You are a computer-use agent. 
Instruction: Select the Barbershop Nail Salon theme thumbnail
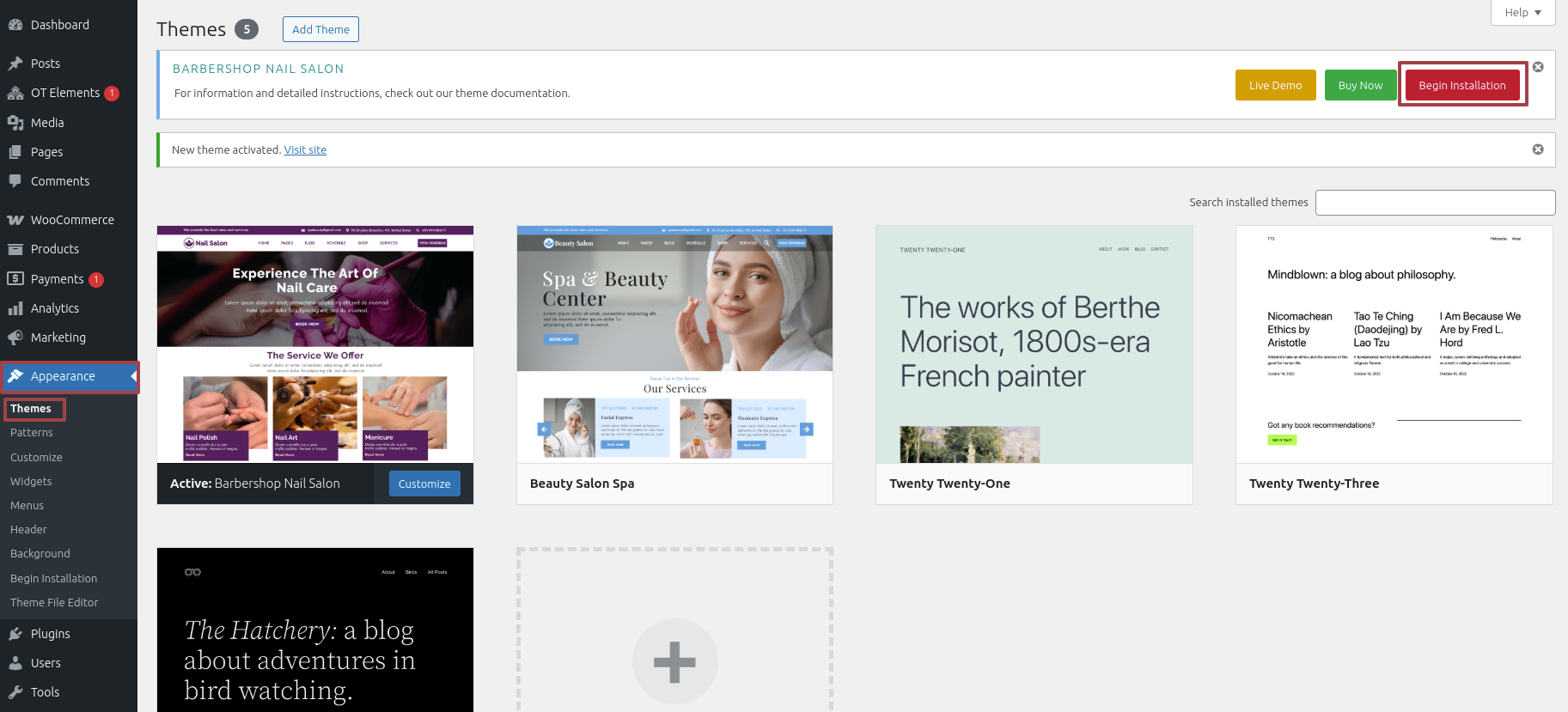[x=315, y=344]
